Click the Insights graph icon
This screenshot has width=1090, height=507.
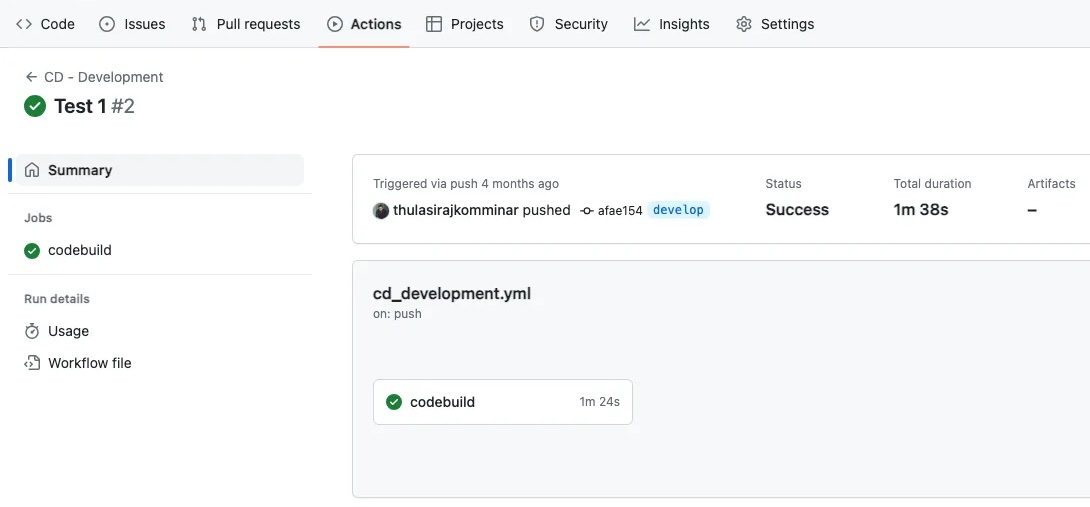(x=642, y=24)
